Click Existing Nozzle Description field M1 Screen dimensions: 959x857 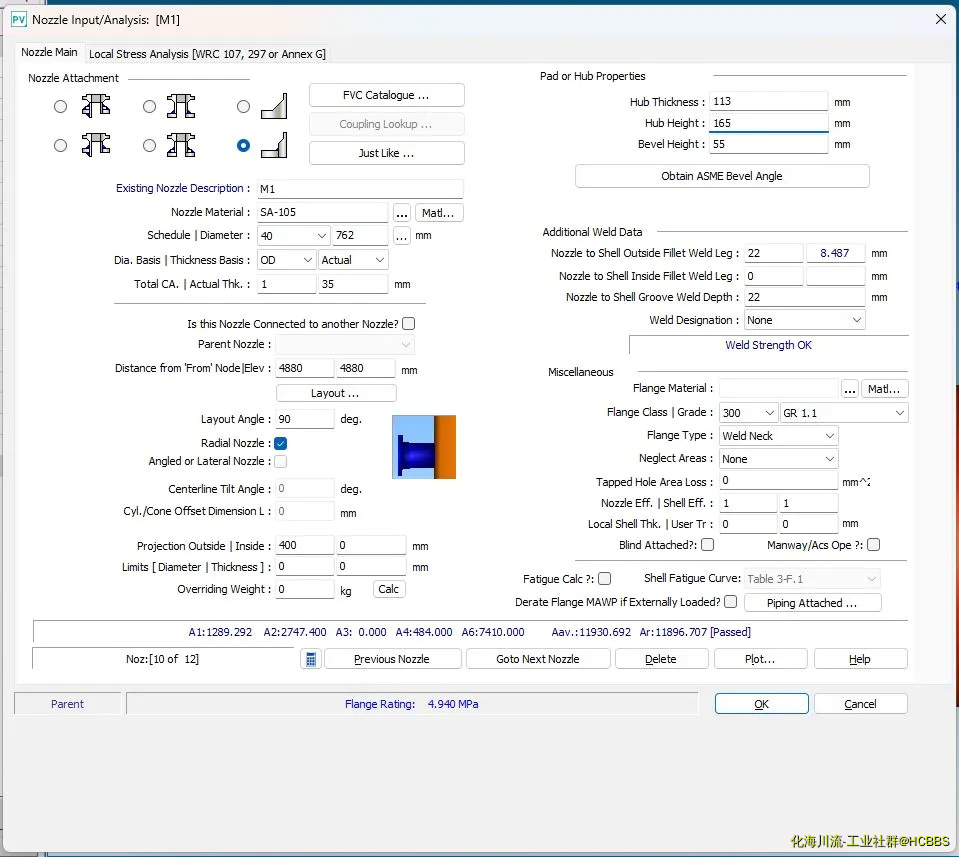coord(360,189)
